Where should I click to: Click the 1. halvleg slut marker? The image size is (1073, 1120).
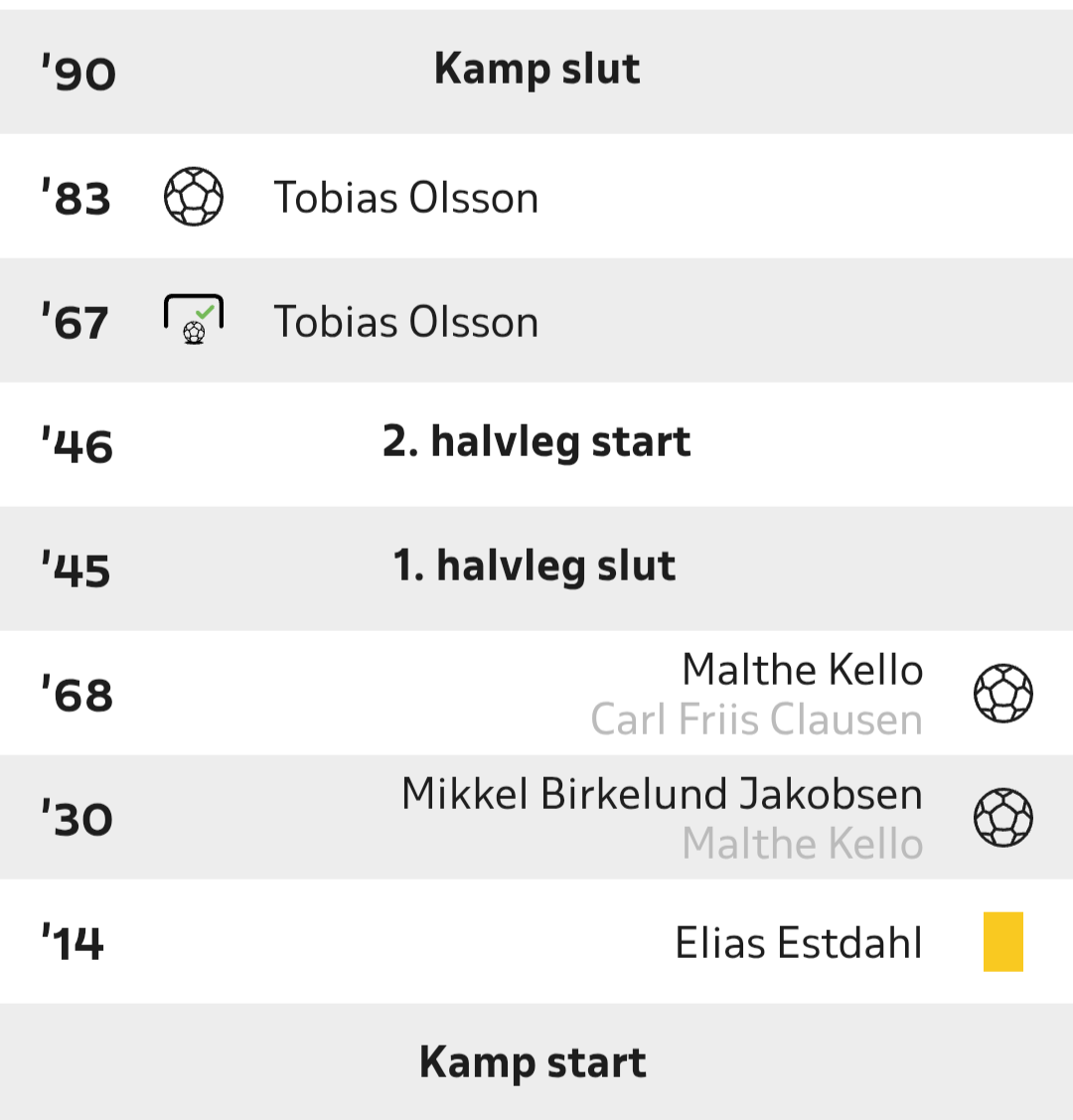(x=535, y=566)
